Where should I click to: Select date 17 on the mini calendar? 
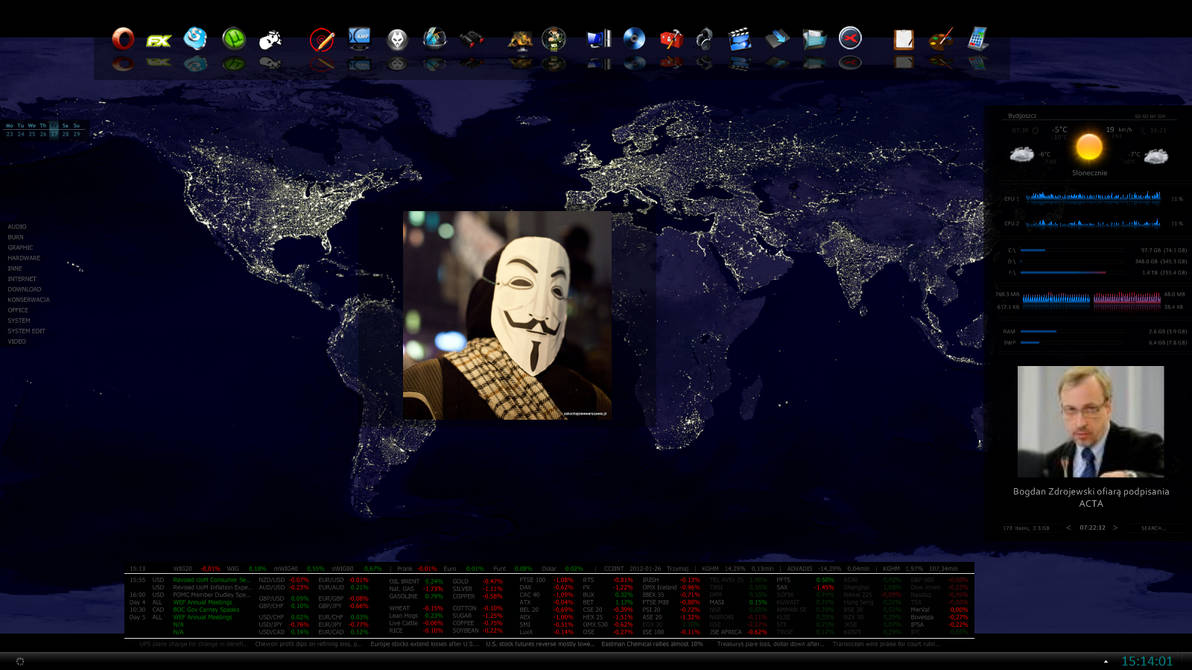point(54,134)
